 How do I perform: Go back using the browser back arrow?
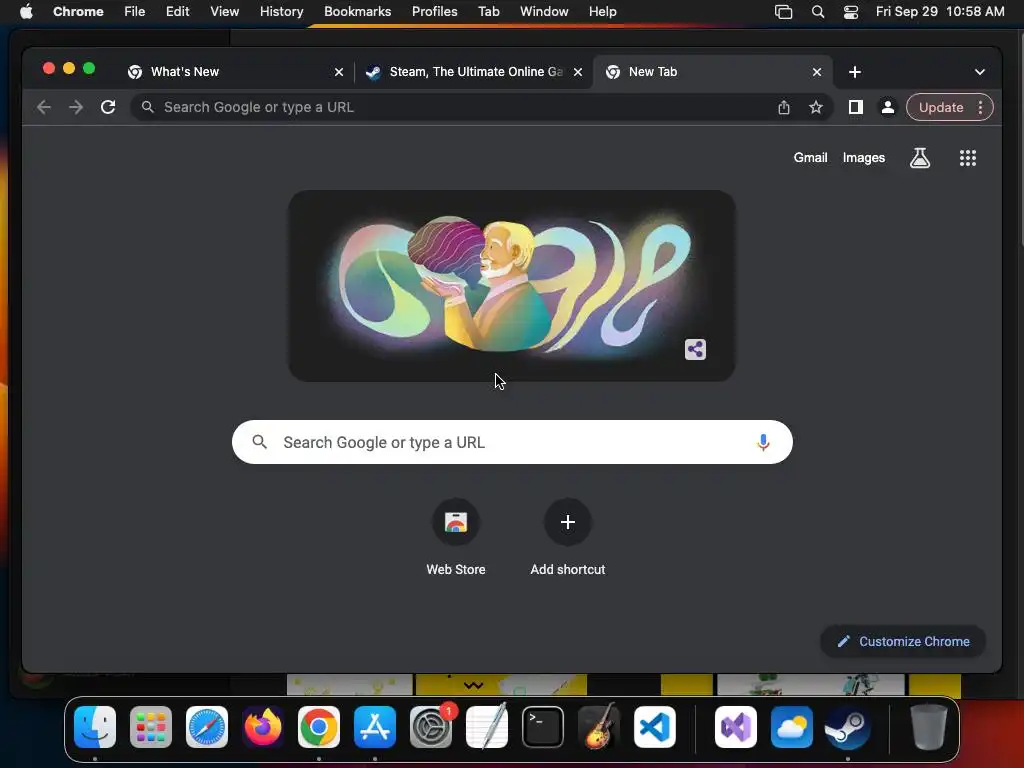click(x=44, y=107)
